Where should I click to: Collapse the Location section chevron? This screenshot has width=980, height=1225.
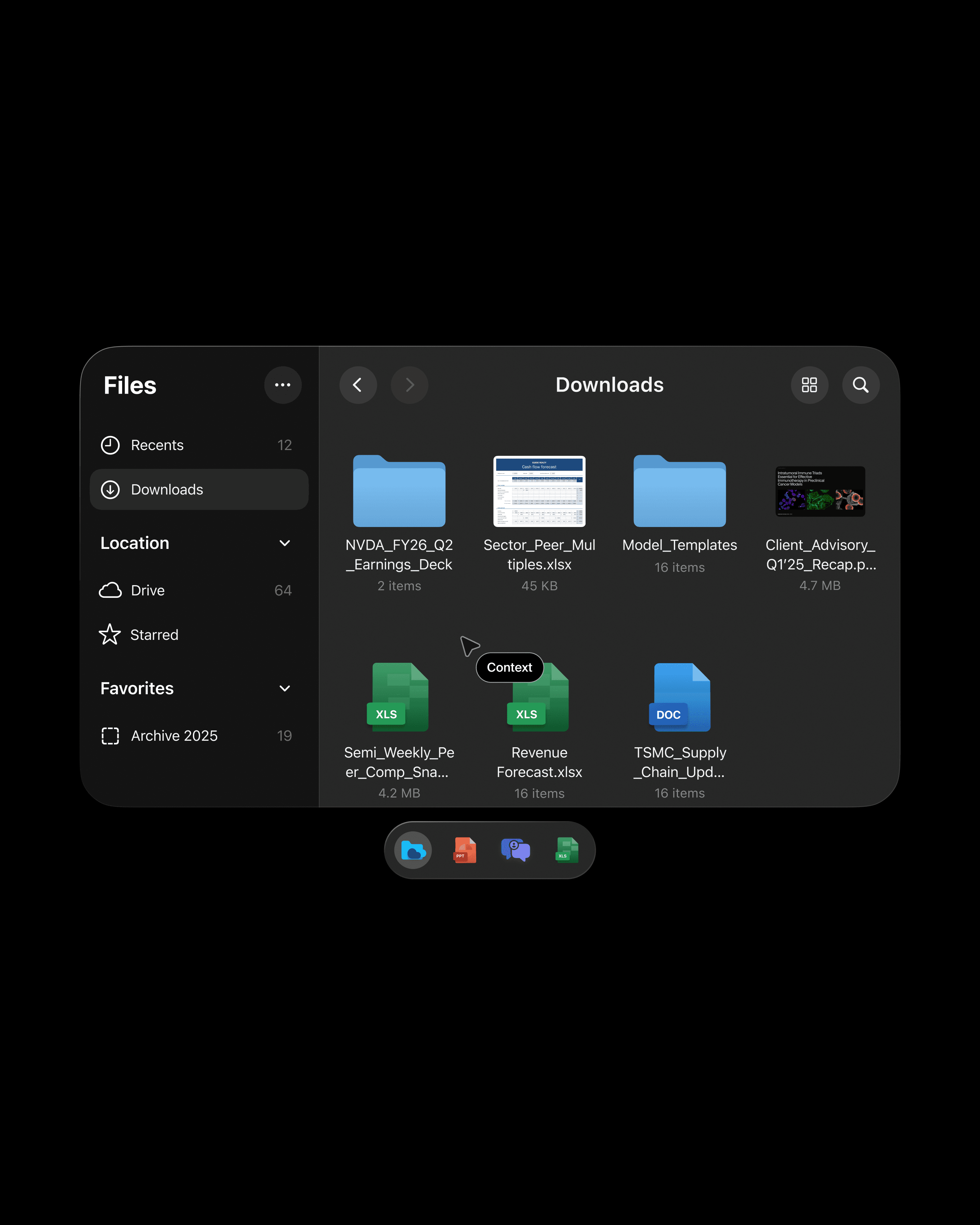(285, 543)
